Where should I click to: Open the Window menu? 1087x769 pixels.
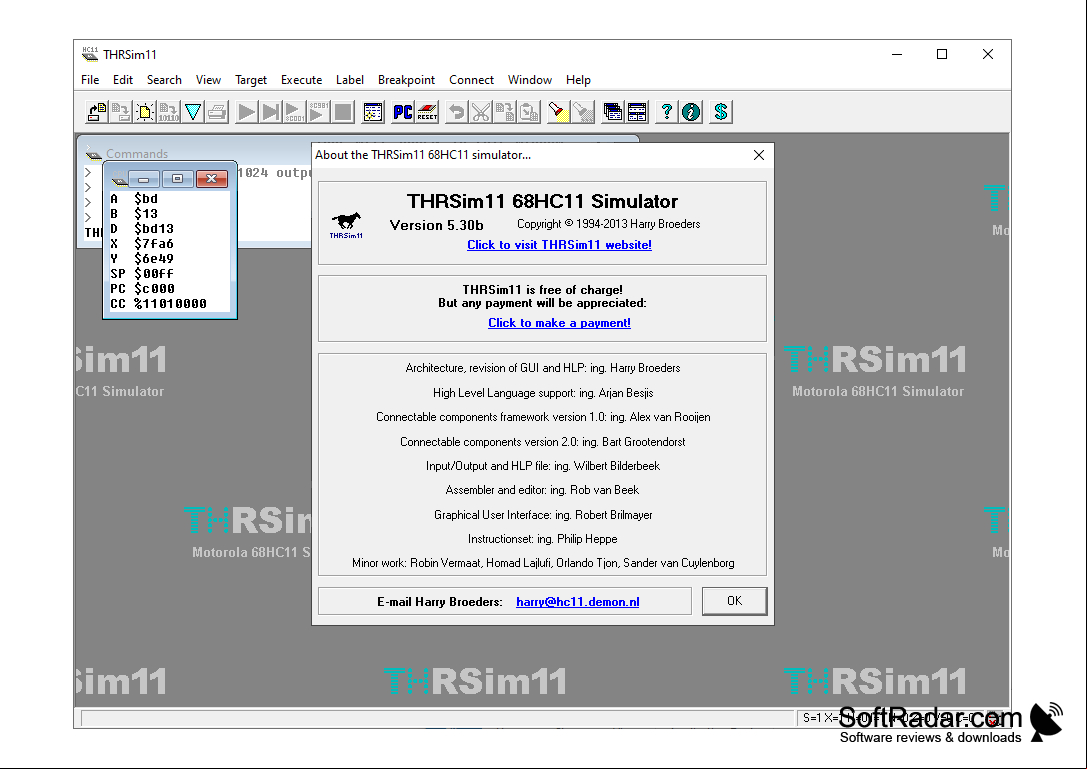[530, 80]
